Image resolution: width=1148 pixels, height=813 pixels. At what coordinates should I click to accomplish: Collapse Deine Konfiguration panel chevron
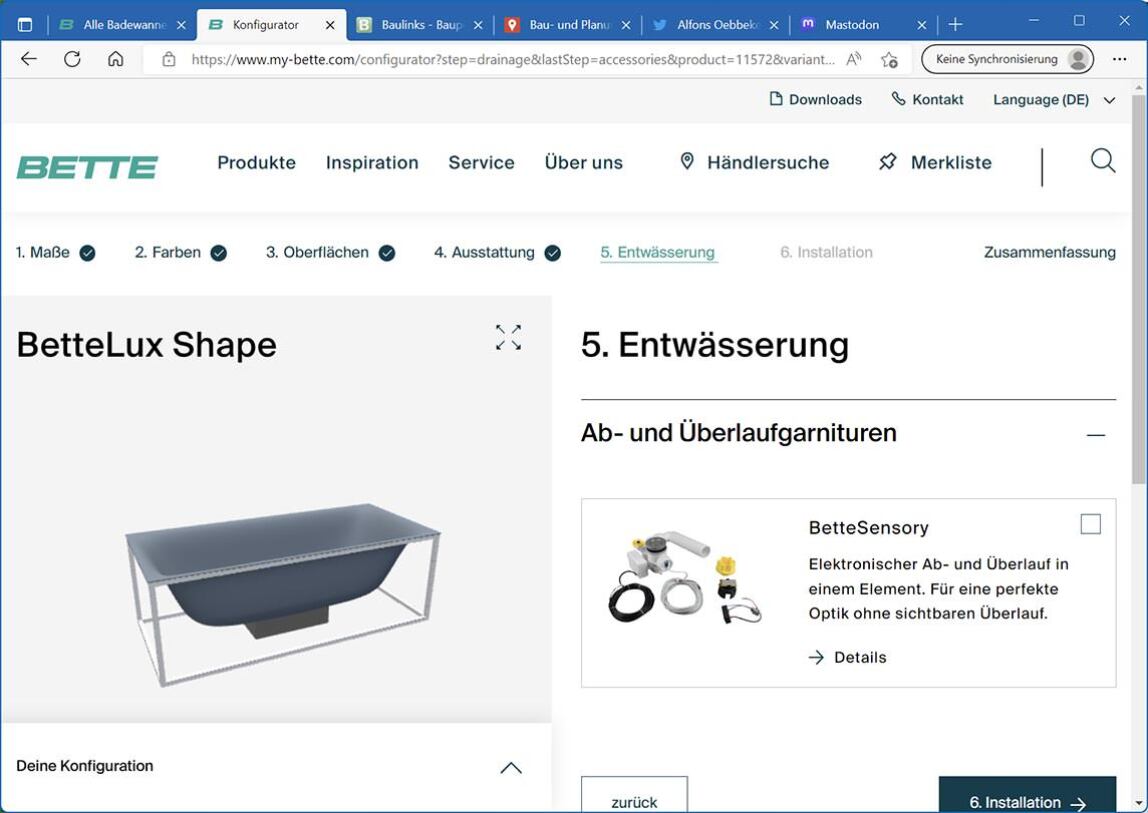point(511,768)
